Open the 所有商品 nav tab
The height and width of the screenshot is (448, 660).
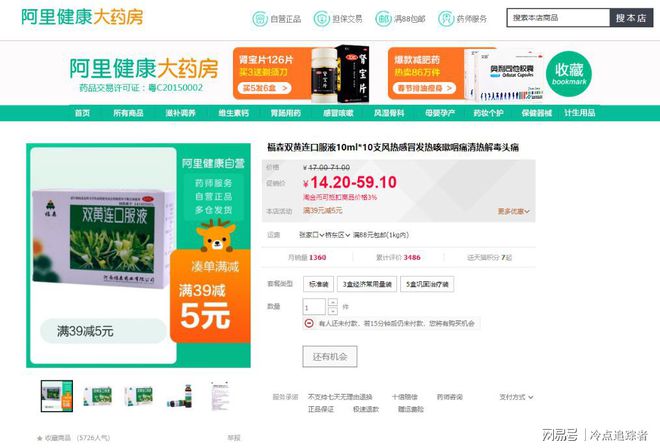pyautogui.click(x=128, y=113)
